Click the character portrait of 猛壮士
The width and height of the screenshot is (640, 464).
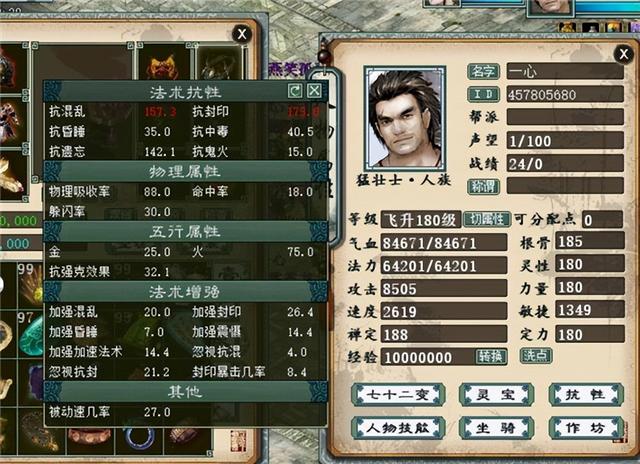tap(404, 118)
